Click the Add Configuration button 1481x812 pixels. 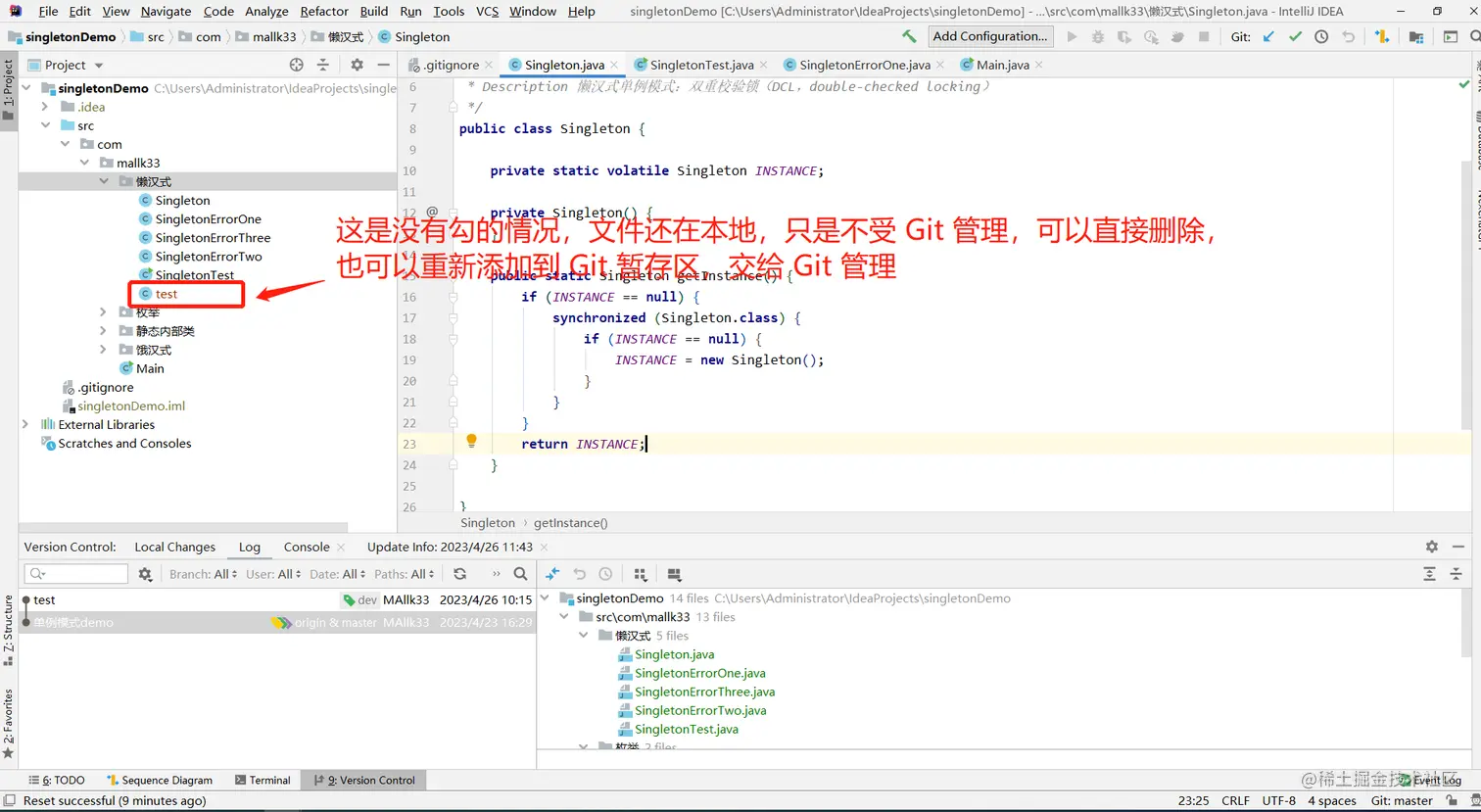[x=989, y=36]
